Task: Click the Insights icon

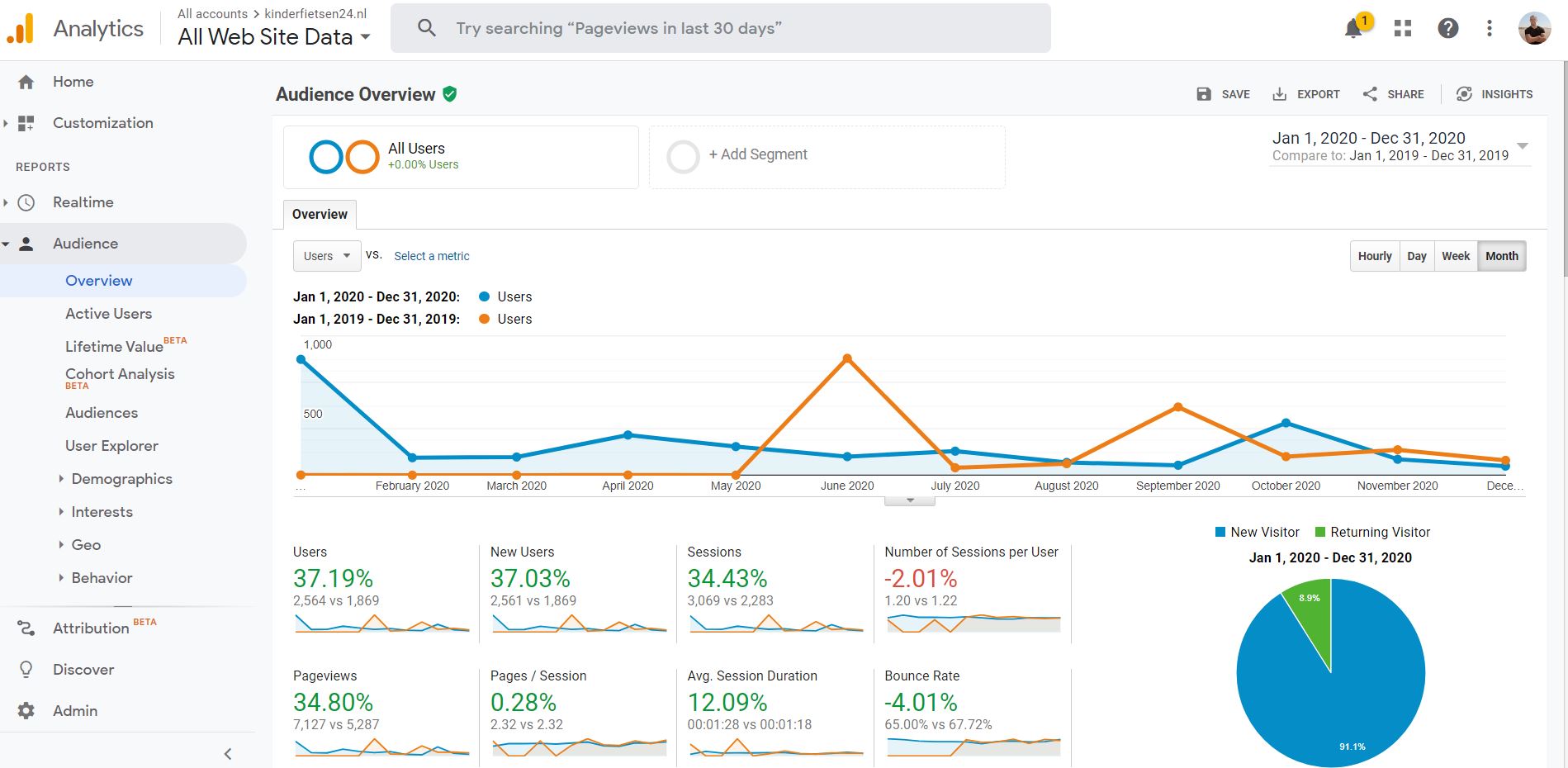Action: (x=1464, y=94)
